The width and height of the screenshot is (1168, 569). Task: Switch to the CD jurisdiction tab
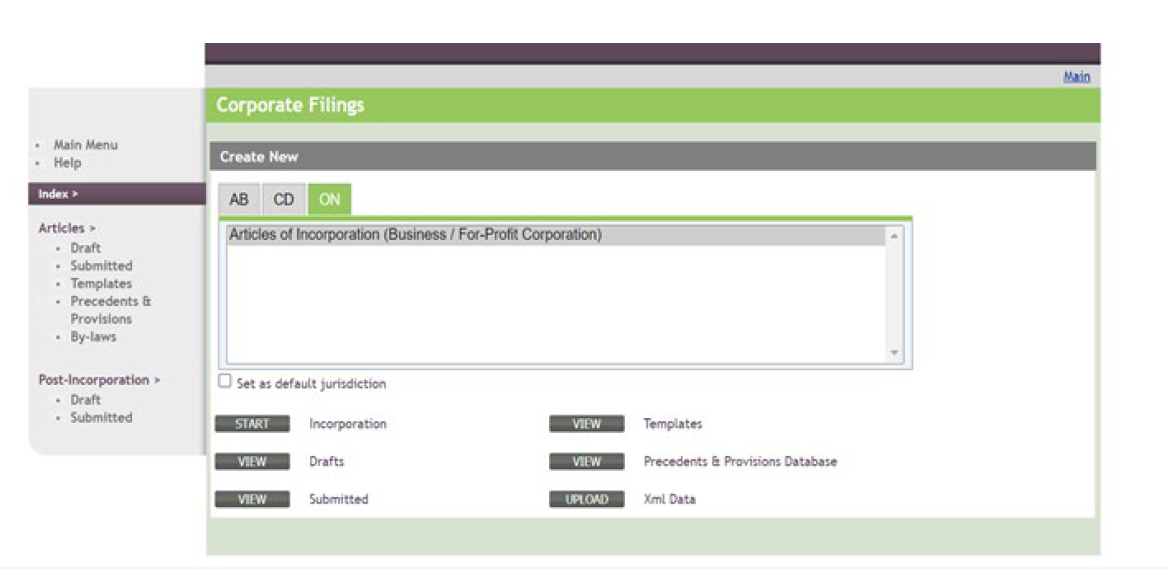click(x=284, y=200)
